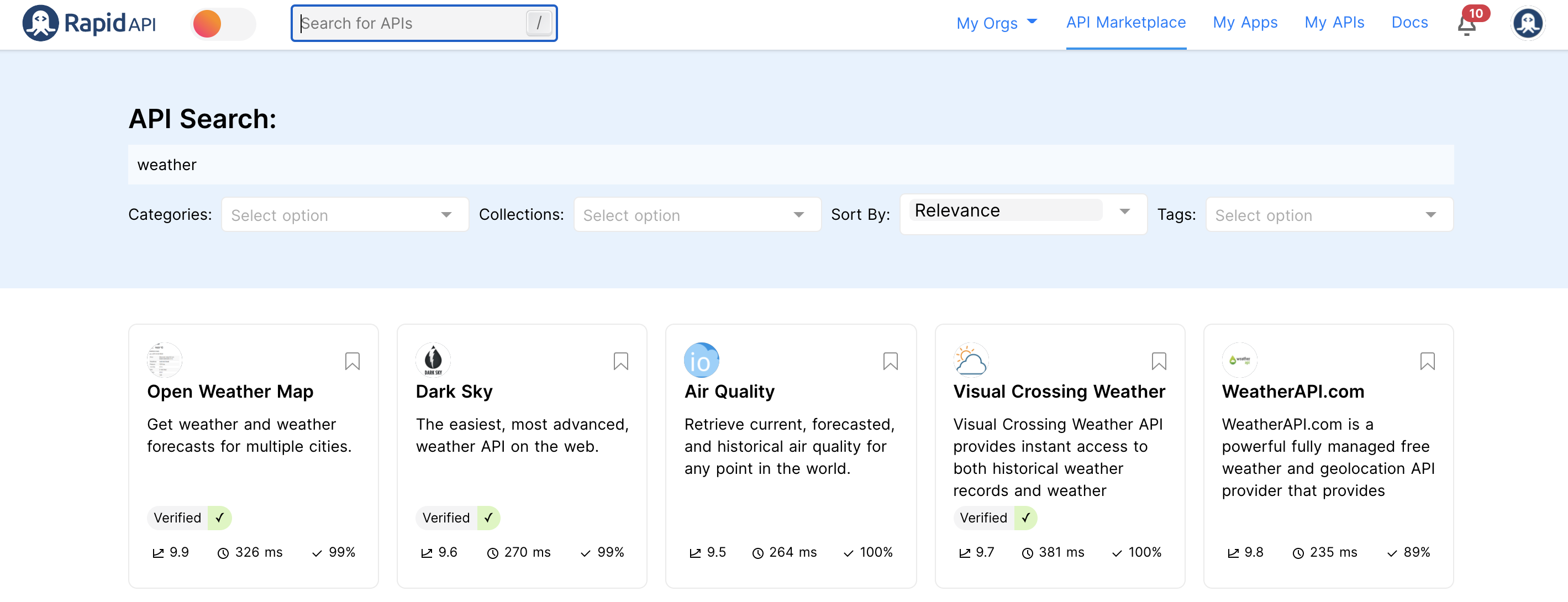Image resolution: width=1568 pixels, height=602 pixels.
Task: Expand the Categories dropdown
Action: tap(345, 215)
